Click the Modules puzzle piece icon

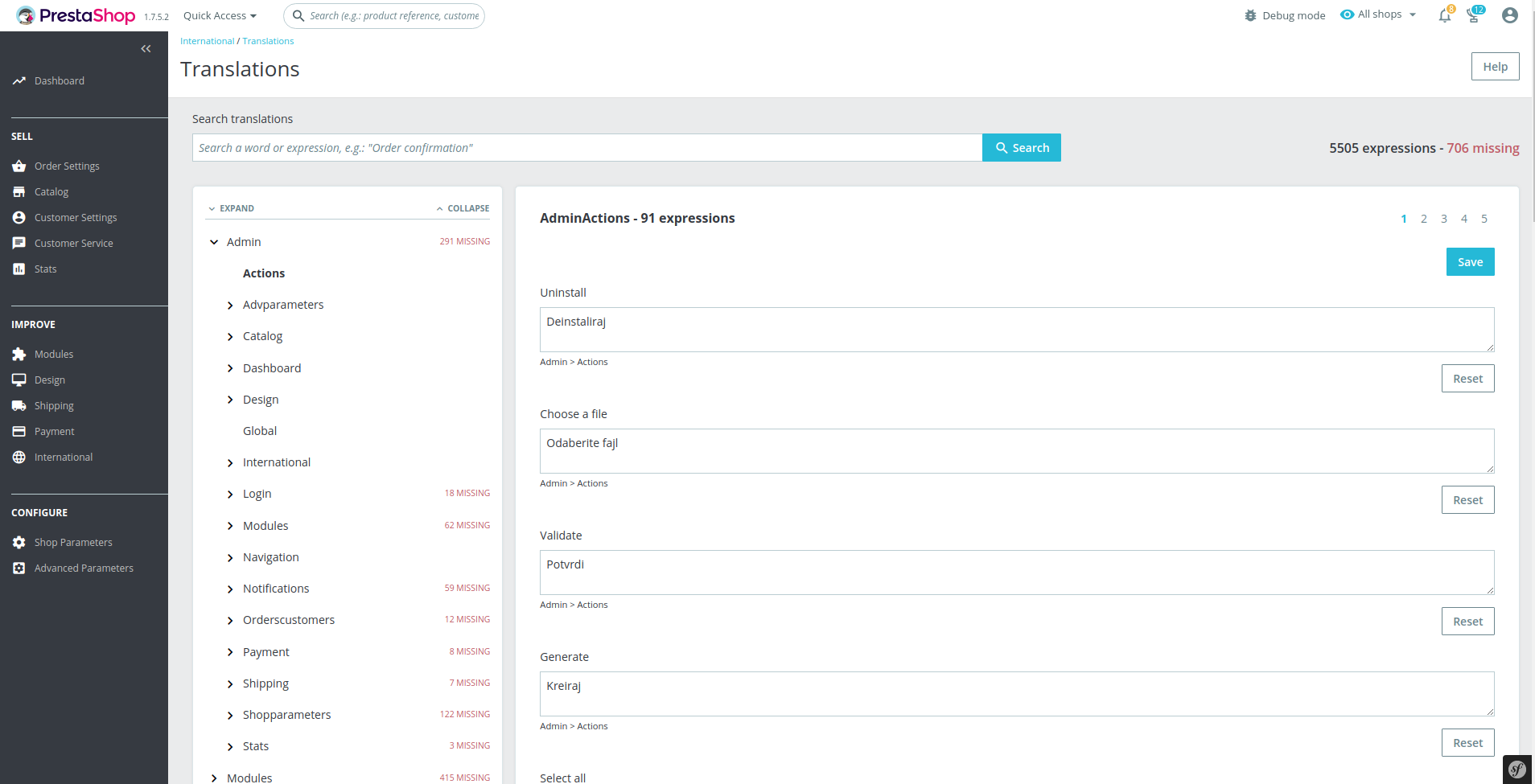[19, 355]
